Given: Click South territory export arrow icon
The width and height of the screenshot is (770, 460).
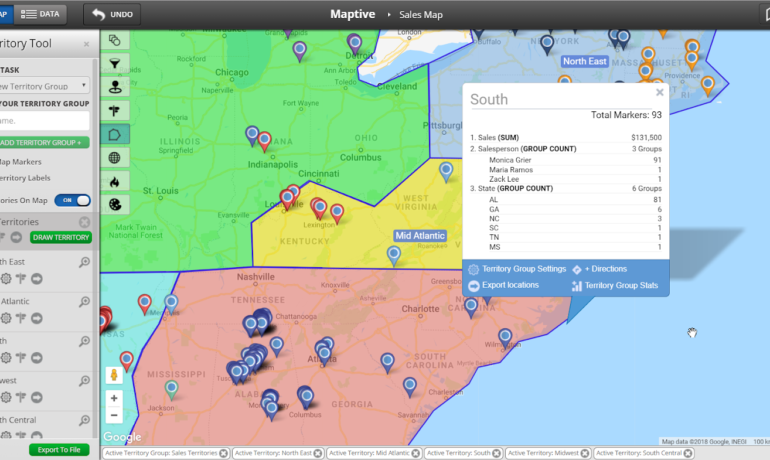Looking at the screenshot, I should click(x=37, y=358).
